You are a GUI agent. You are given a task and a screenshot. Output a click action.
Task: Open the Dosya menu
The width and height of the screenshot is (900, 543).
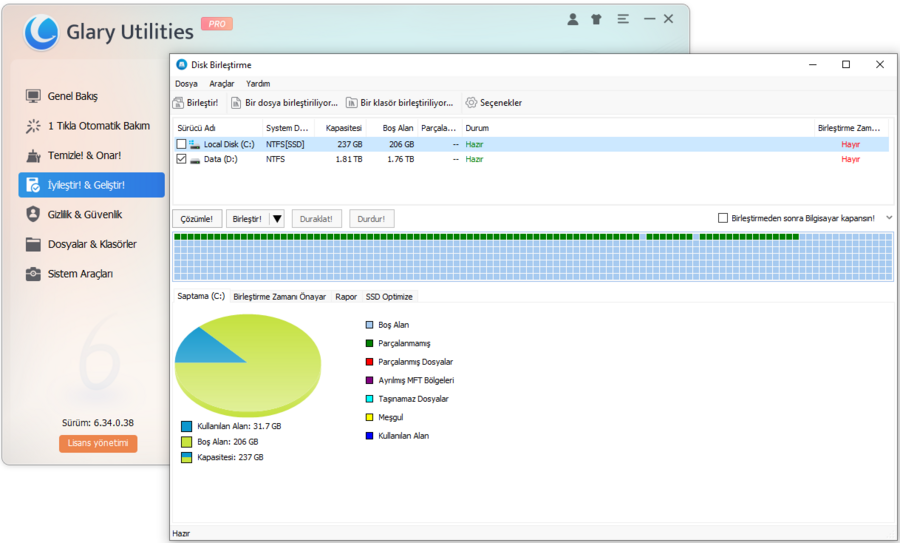click(186, 84)
